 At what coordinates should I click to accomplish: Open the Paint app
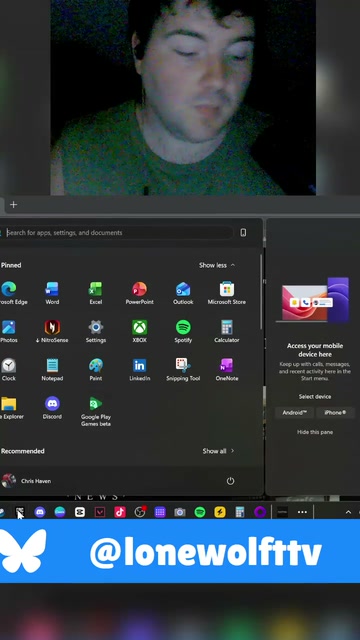click(x=96, y=370)
